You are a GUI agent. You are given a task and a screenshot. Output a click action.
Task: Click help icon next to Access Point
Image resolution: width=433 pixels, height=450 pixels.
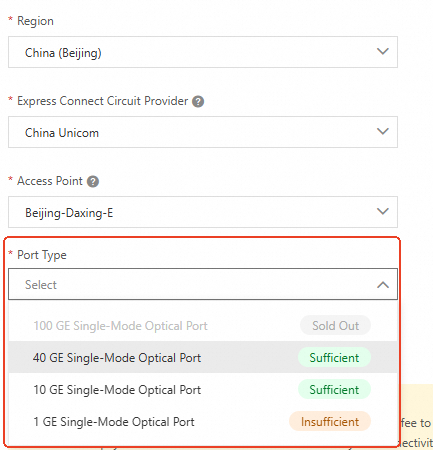(93, 182)
